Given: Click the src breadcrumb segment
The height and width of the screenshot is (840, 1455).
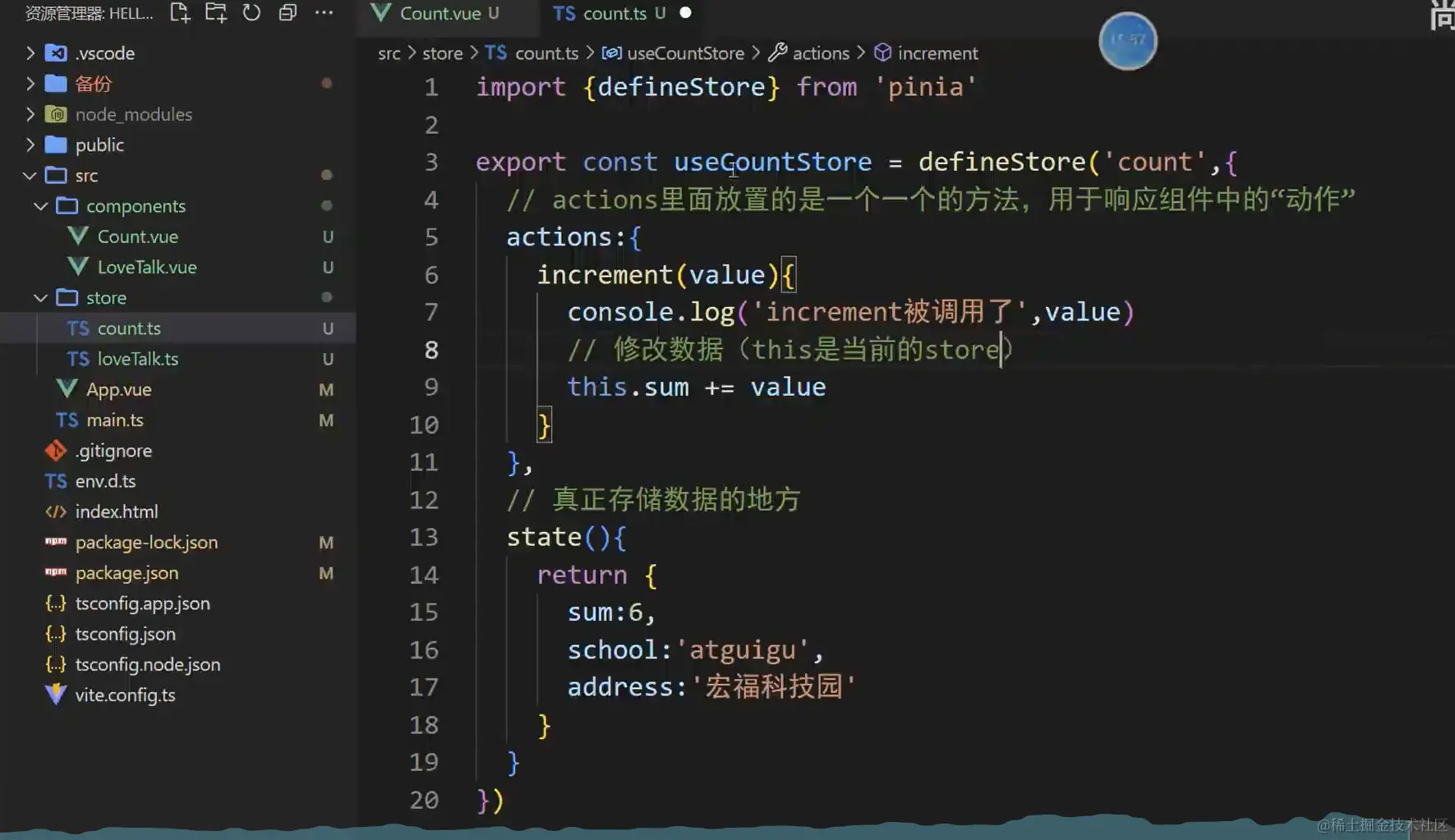Looking at the screenshot, I should pyautogui.click(x=389, y=53).
